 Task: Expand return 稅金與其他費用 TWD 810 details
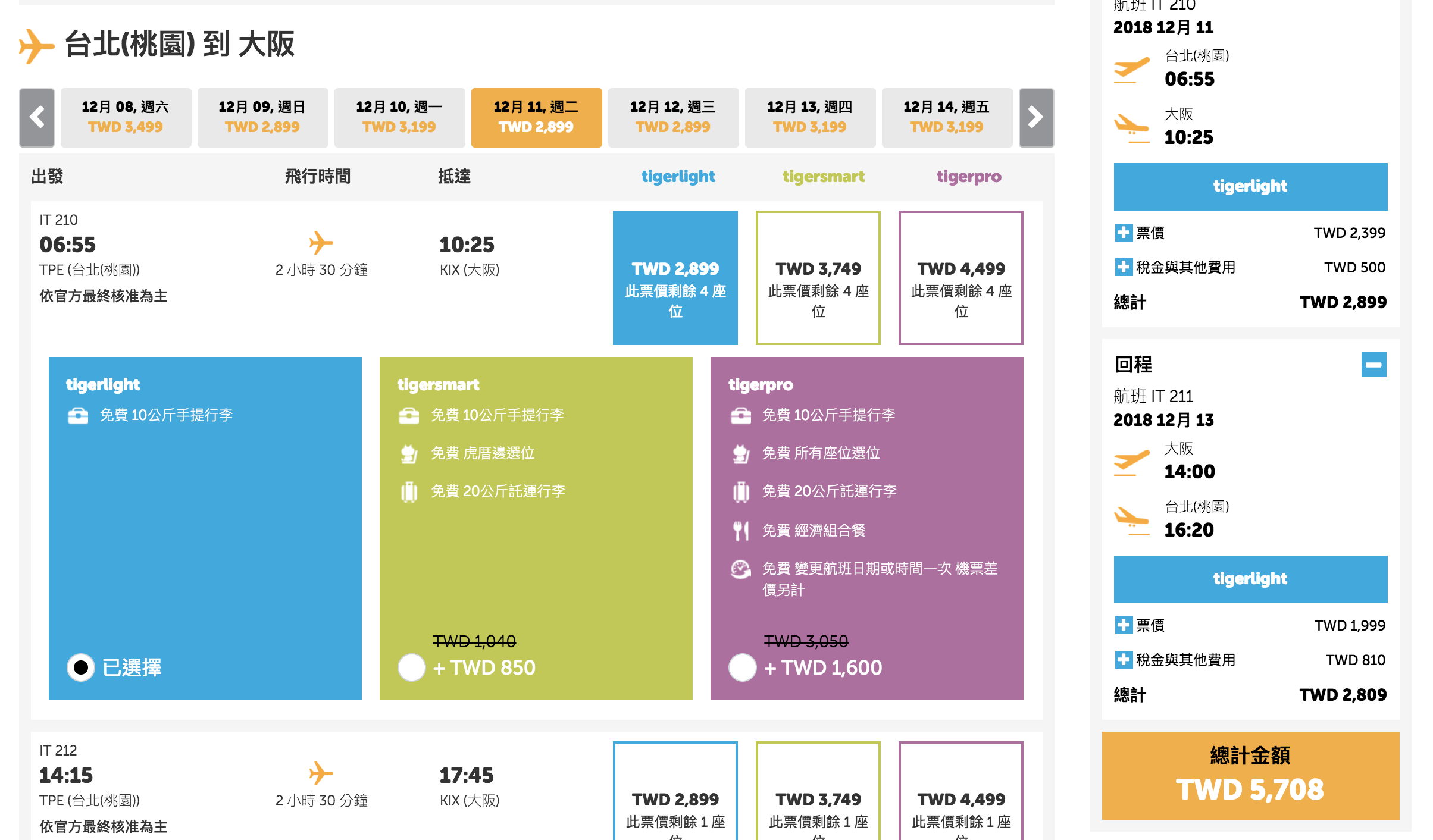(1123, 660)
